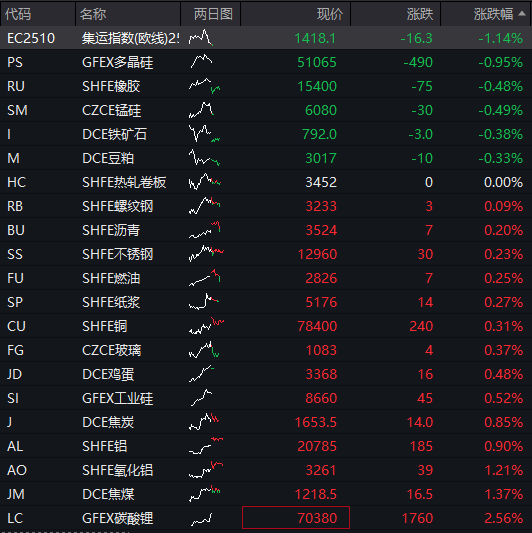Open the JD 鸡蛋 sparkline chart
The width and height of the screenshot is (532, 533).
(201, 374)
